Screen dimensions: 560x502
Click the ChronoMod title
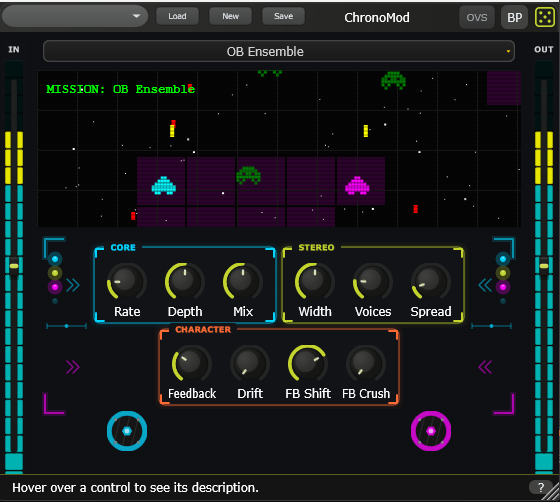pos(377,17)
